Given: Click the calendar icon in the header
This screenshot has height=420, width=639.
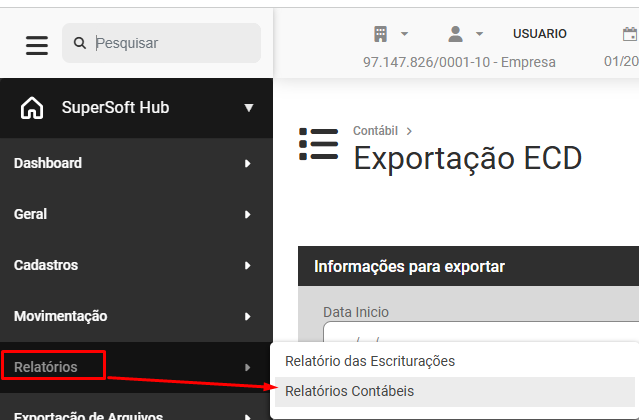Looking at the screenshot, I should (630, 34).
